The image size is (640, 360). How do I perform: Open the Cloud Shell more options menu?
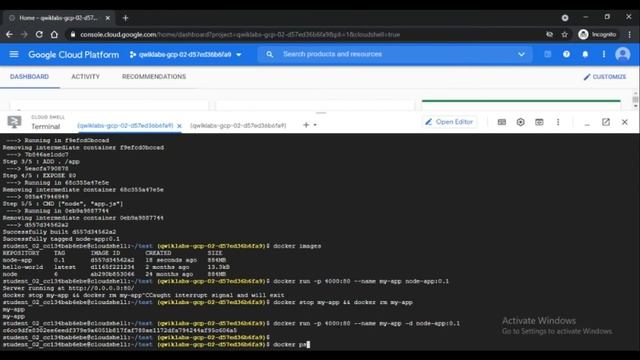tap(558, 122)
